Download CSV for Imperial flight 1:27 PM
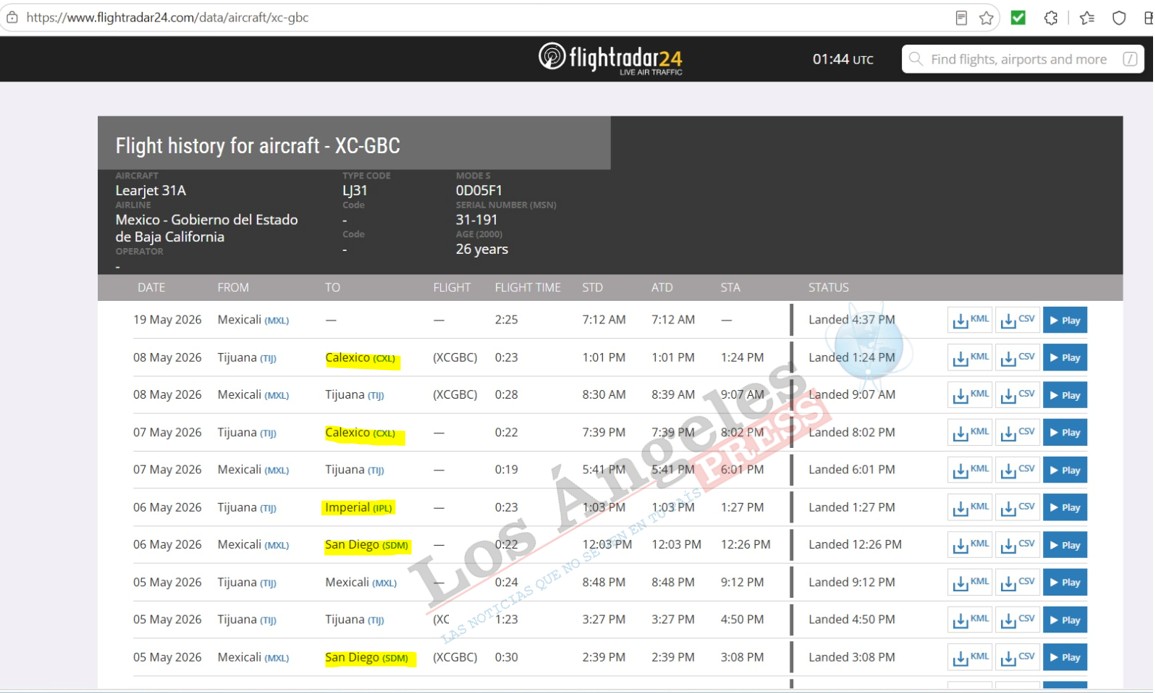 (1017, 507)
